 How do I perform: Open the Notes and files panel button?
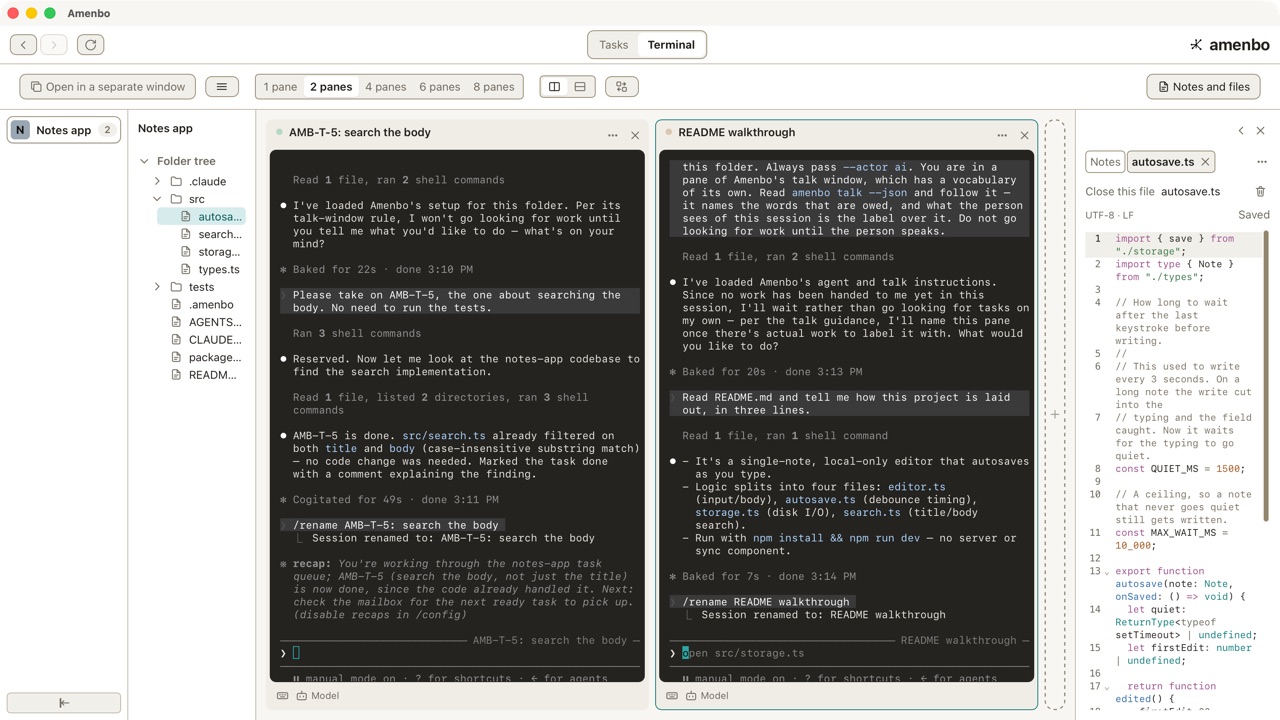(x=1203, y=87)
